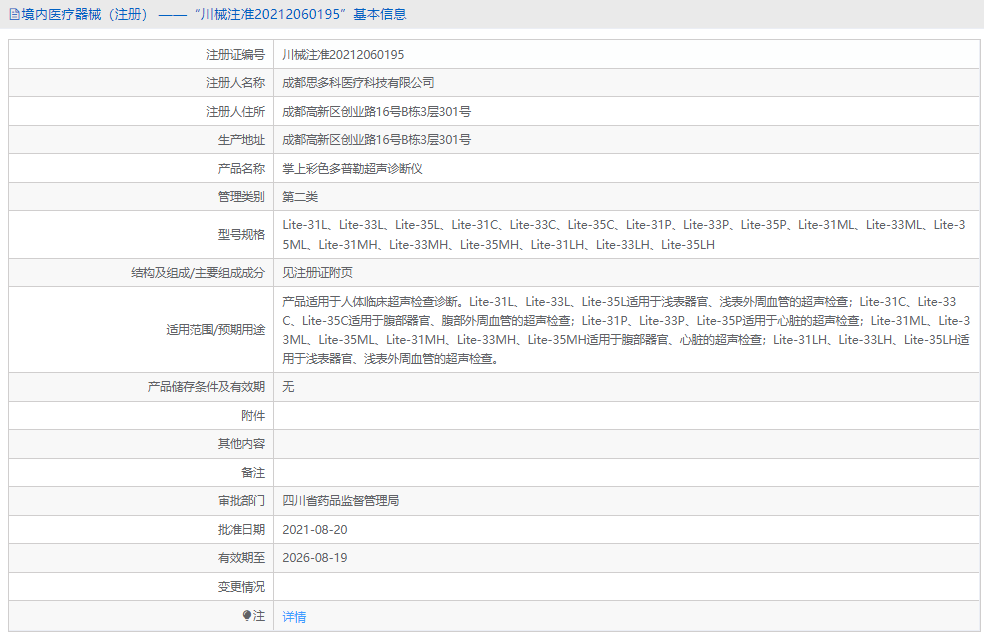
Task: Click the 注册证编号 row label
Action: 235,55
